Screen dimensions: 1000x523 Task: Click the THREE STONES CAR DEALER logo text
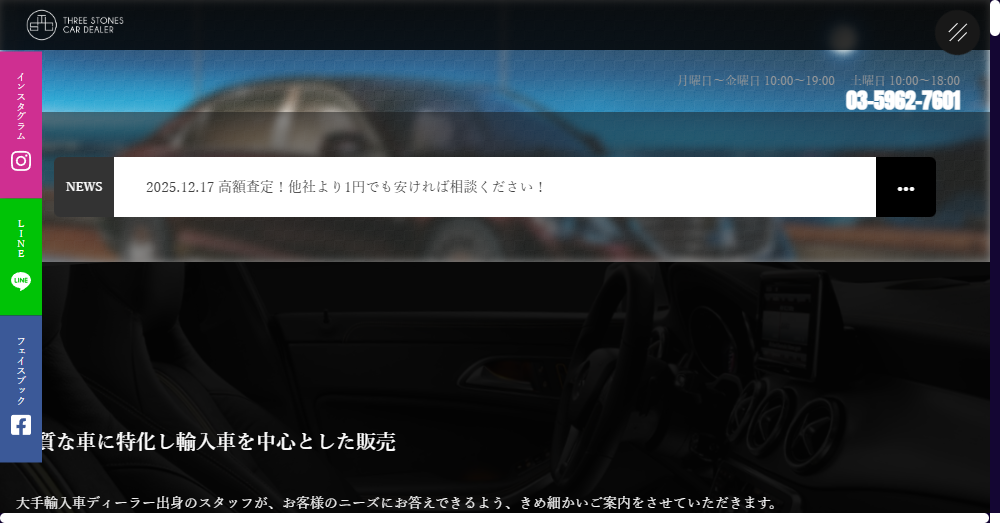[x=88, y=25]
